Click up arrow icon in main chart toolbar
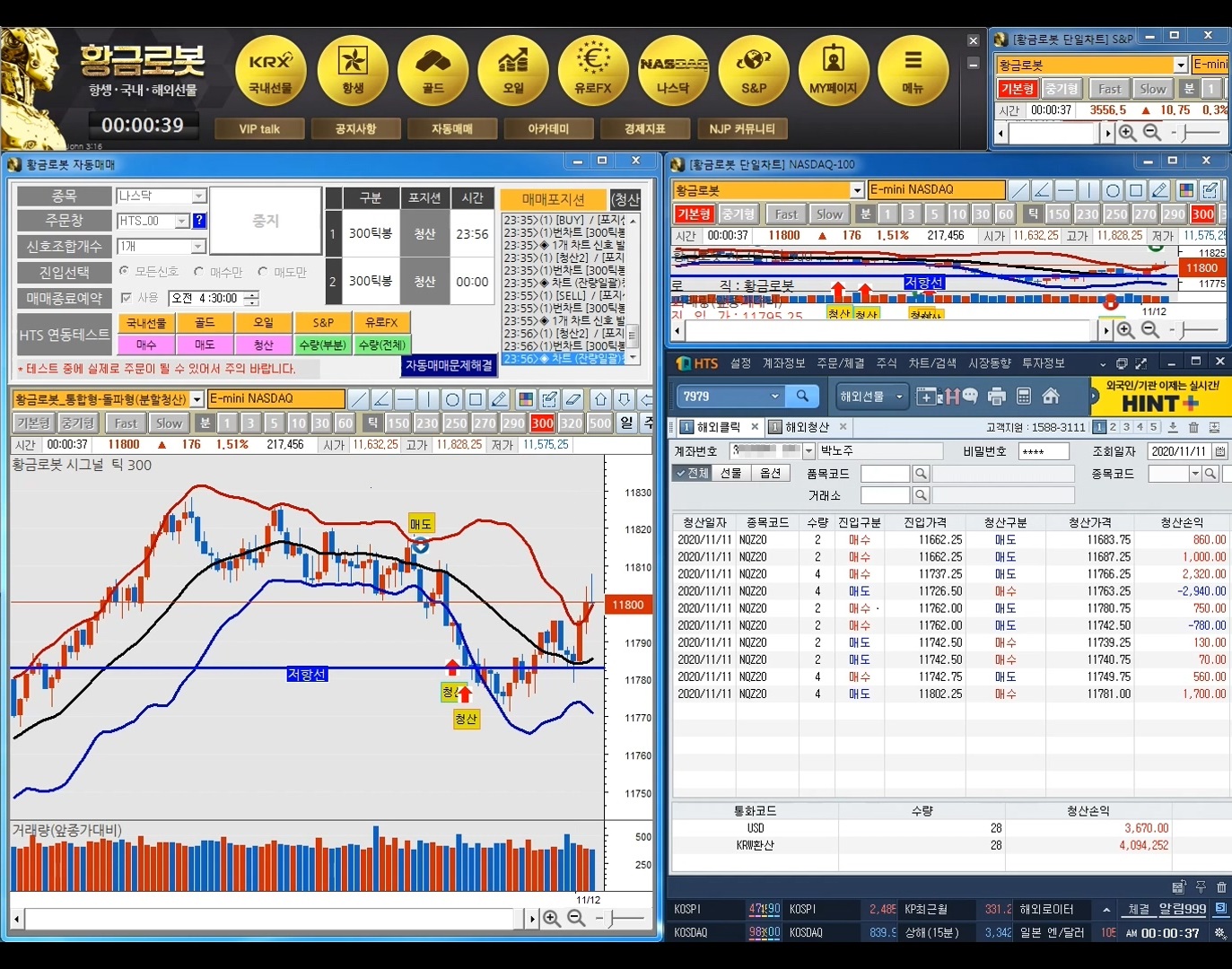 (x=601, y=399)
